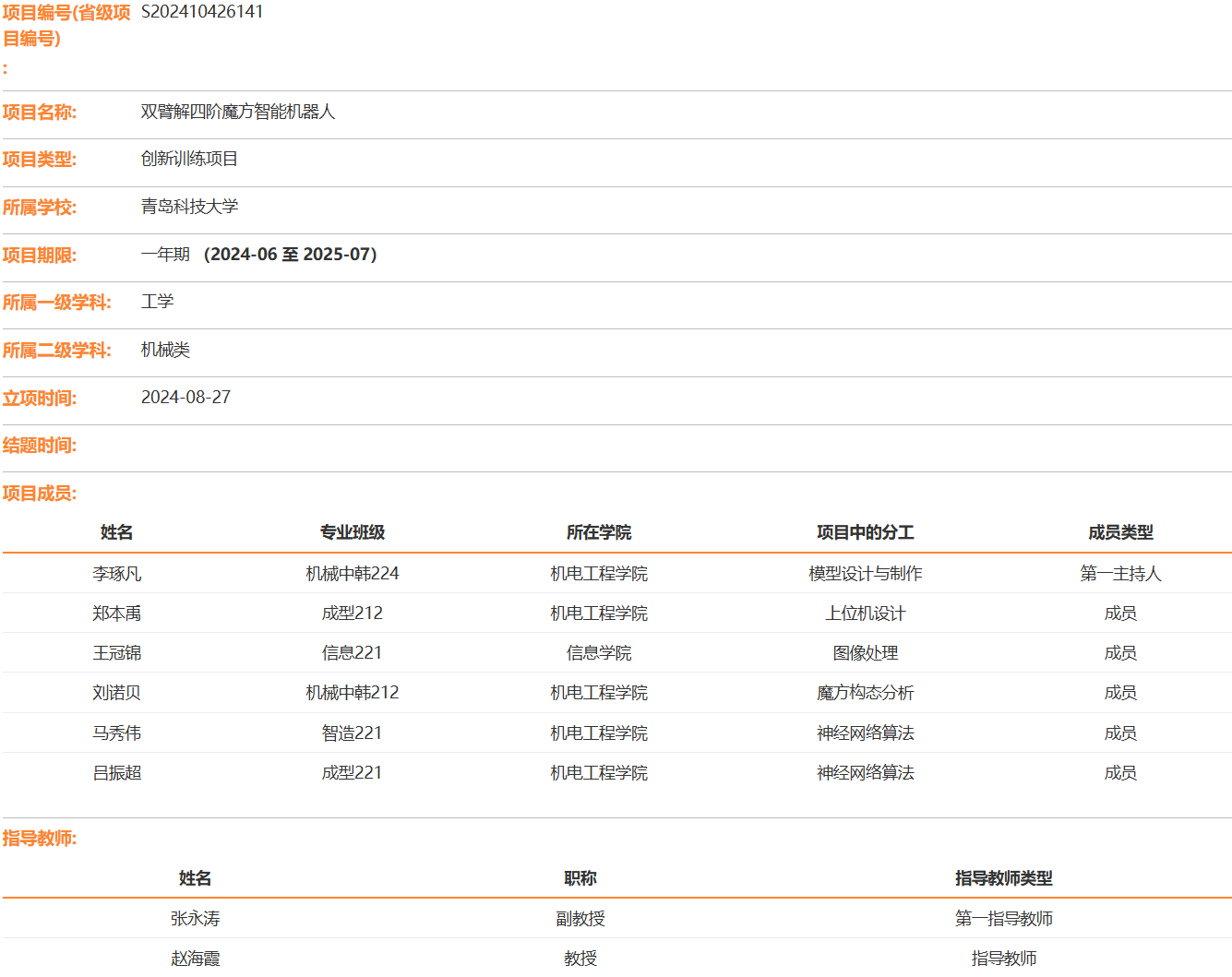1232x977 pixels.
Task: Click the class cell 机械中韩224
Action: (x=352, y=574)
